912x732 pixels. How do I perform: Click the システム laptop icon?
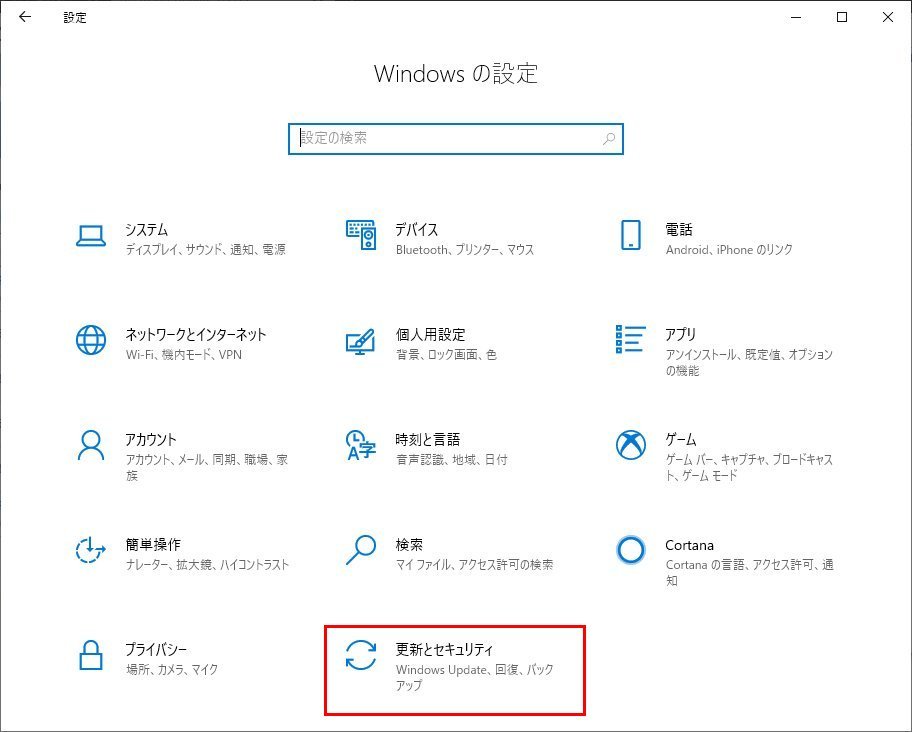pyautogui.click(x=91, y=235)
